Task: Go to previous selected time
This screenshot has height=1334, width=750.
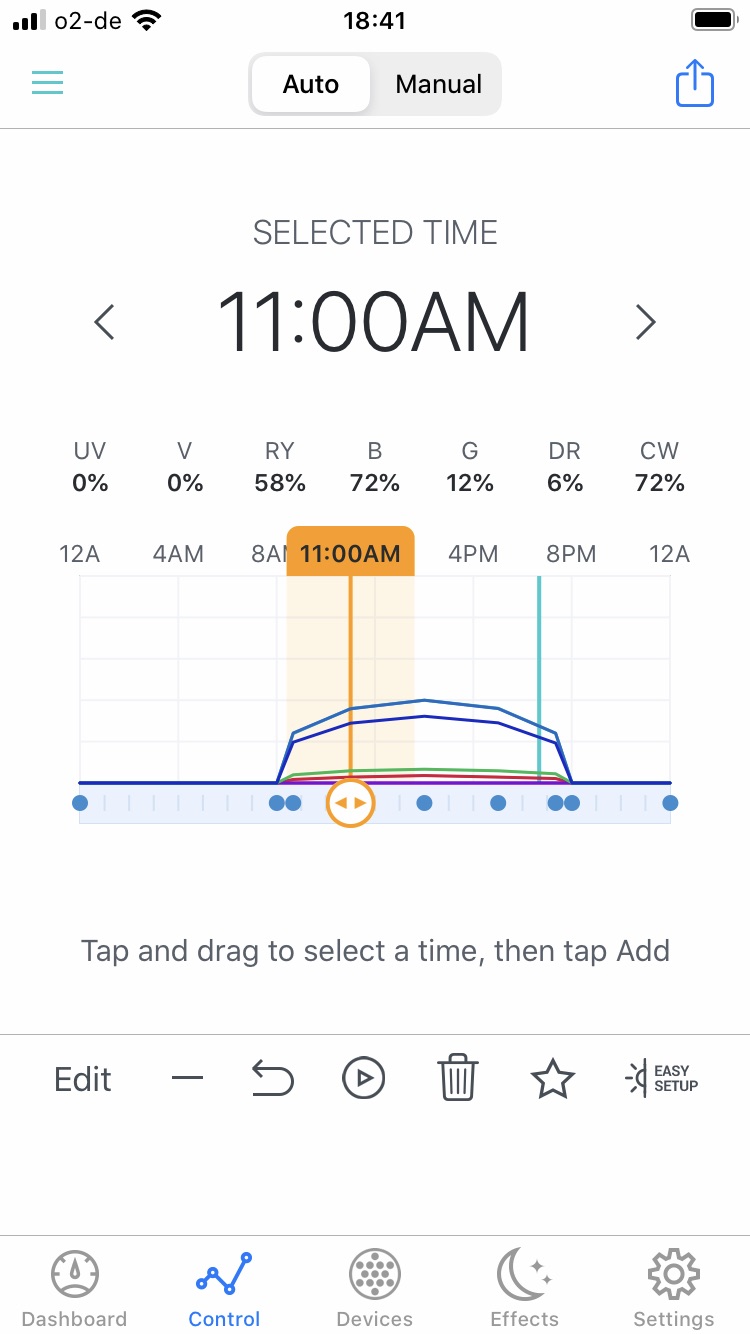Action: (x=104, y=322)
